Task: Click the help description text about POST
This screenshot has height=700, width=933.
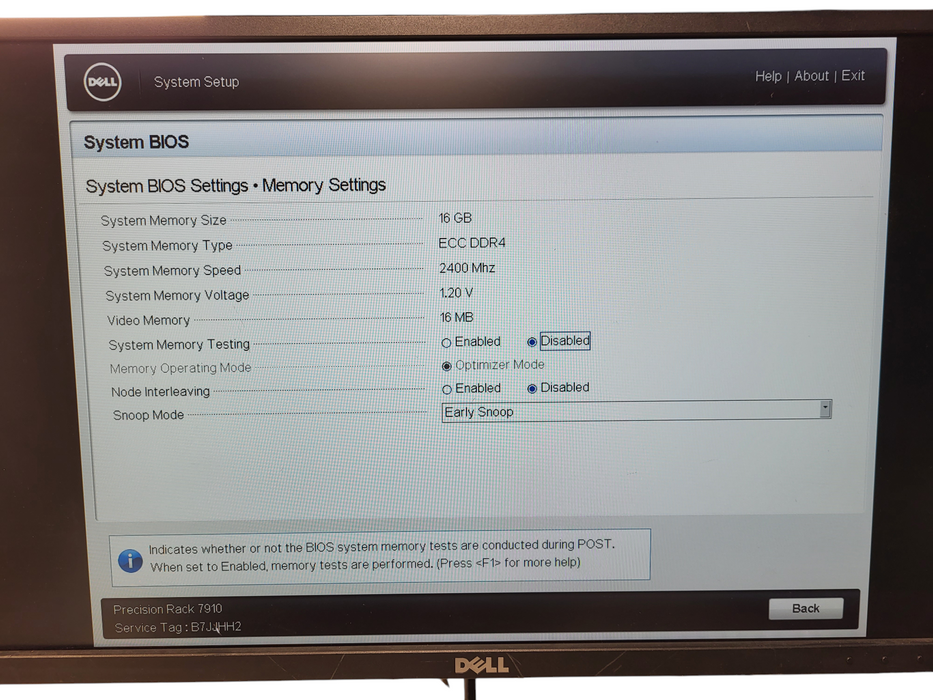Action: coord(381,555)
